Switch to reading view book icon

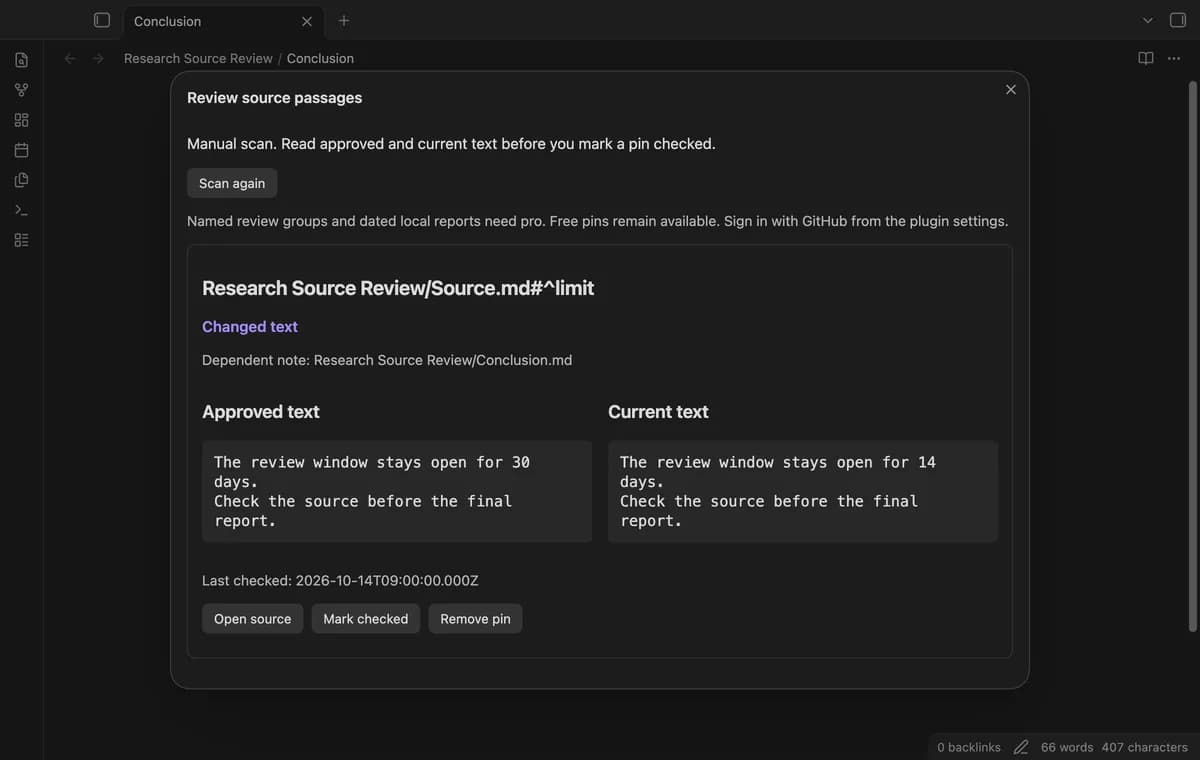(x=1146, y=58)
